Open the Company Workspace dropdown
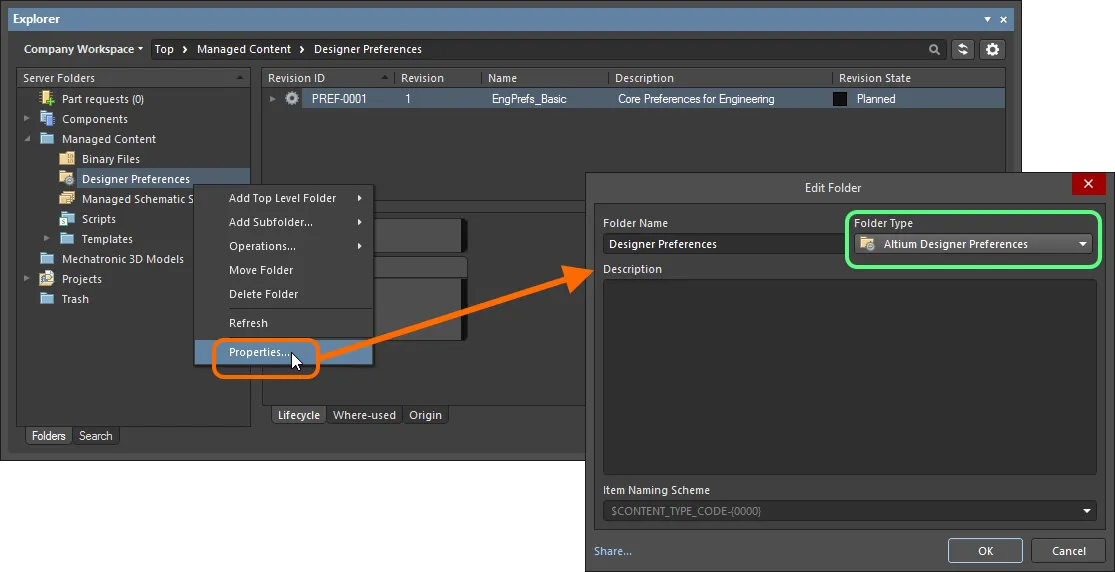Viewport: 1115px width, 572px height. tap(83, 49)
